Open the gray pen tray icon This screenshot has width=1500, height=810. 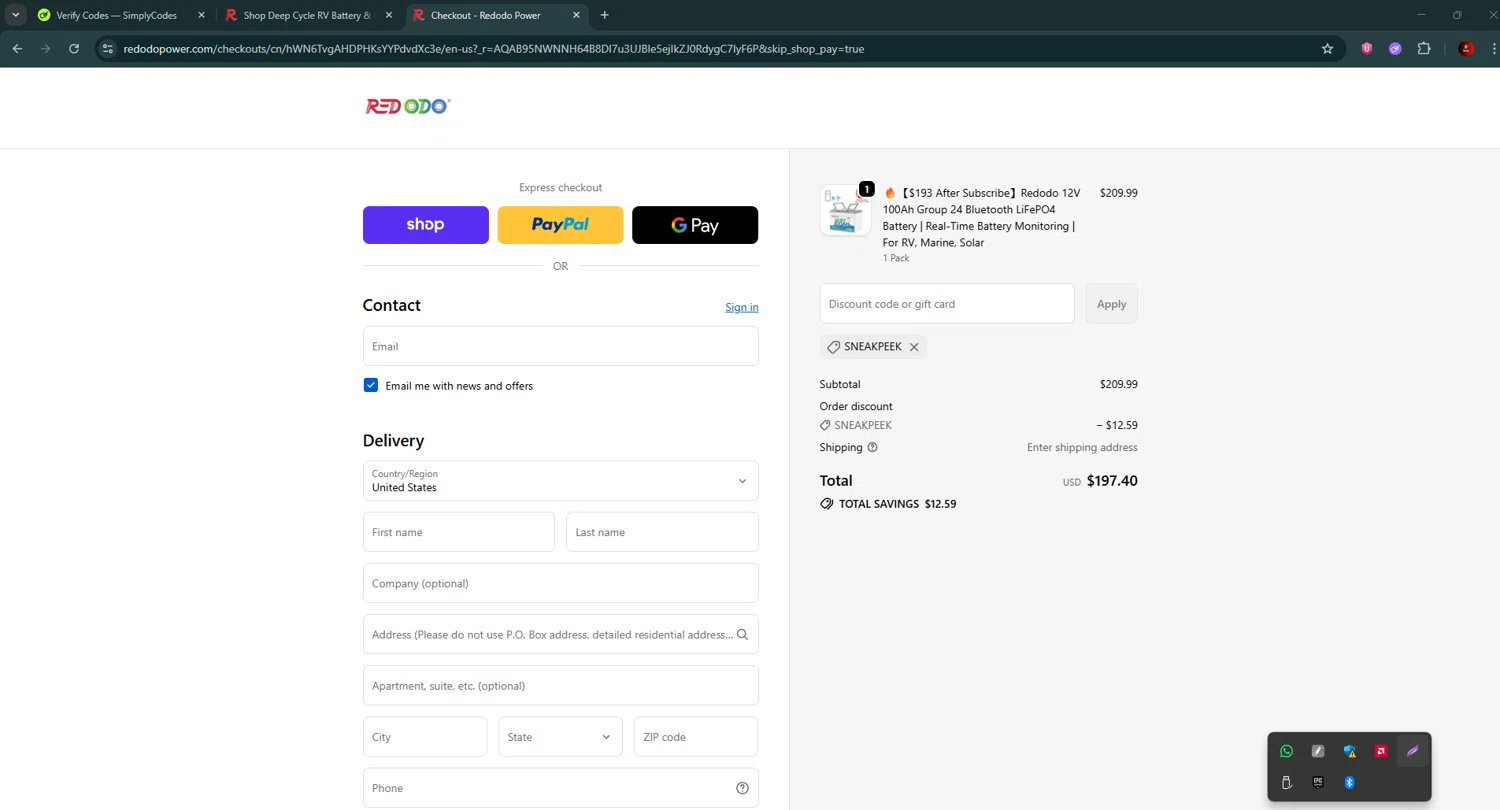point(1318,751)
